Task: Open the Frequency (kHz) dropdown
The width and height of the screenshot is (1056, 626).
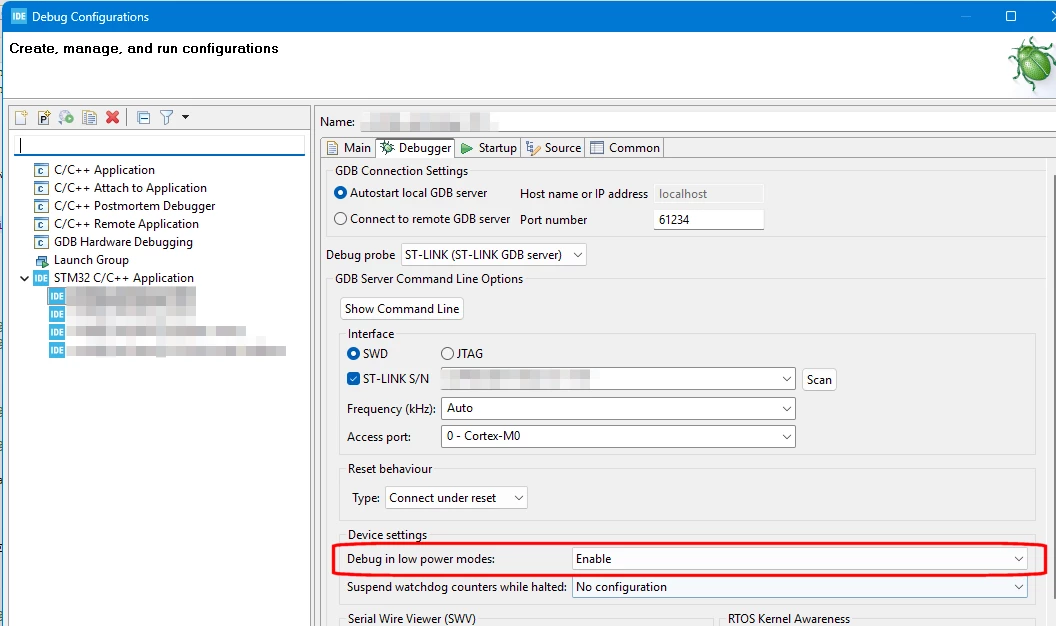Action: (x=618, y=408)
